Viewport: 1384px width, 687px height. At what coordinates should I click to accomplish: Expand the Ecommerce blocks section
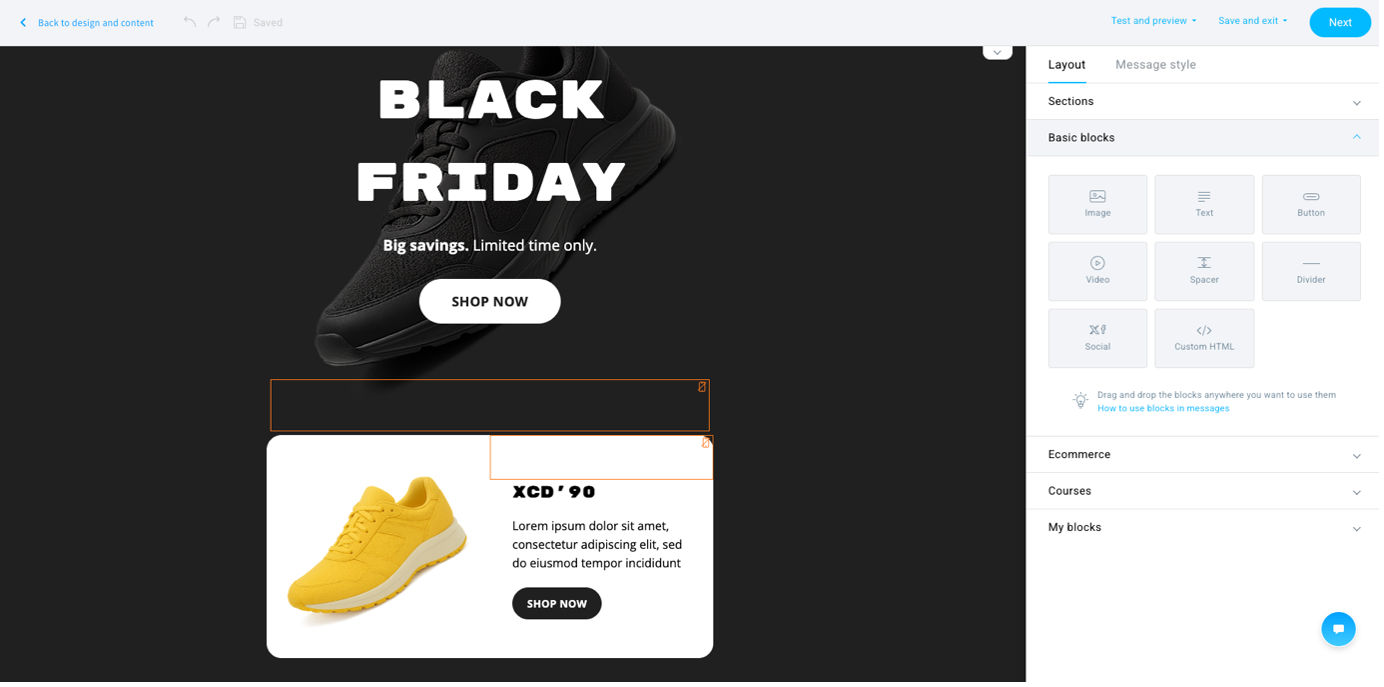(1200, 454)
